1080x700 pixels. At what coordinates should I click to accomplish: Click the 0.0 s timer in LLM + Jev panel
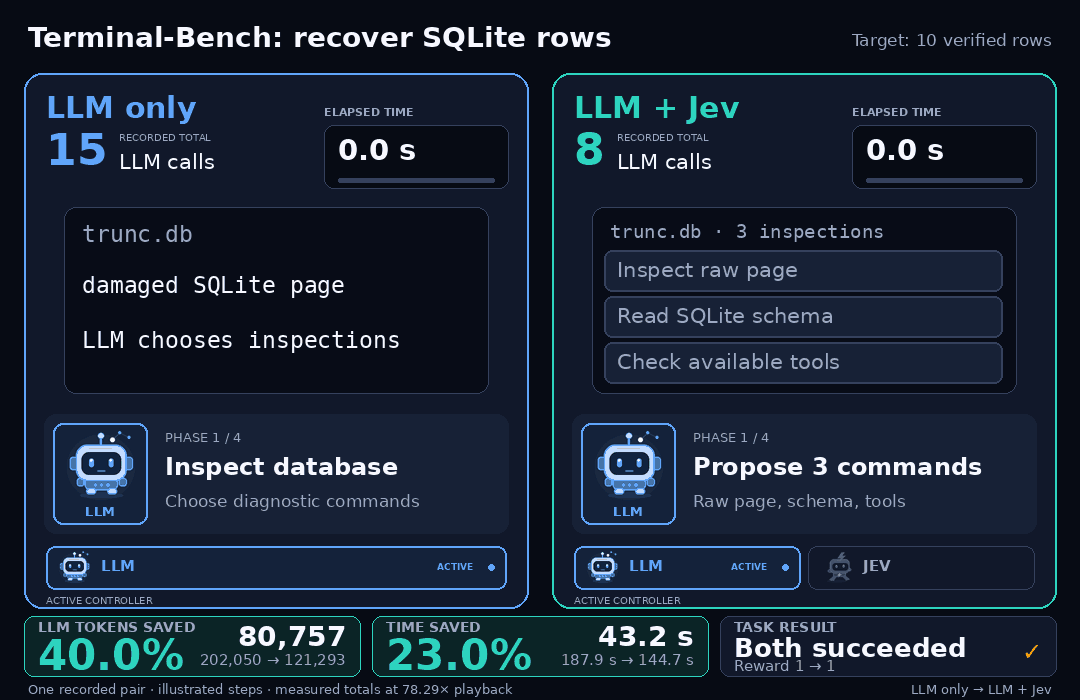point(904,150)
